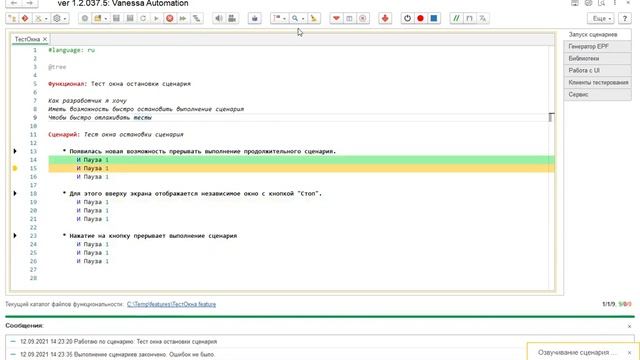Click the grey circled X icon
The image size is (640, 360).
(362, 18)
